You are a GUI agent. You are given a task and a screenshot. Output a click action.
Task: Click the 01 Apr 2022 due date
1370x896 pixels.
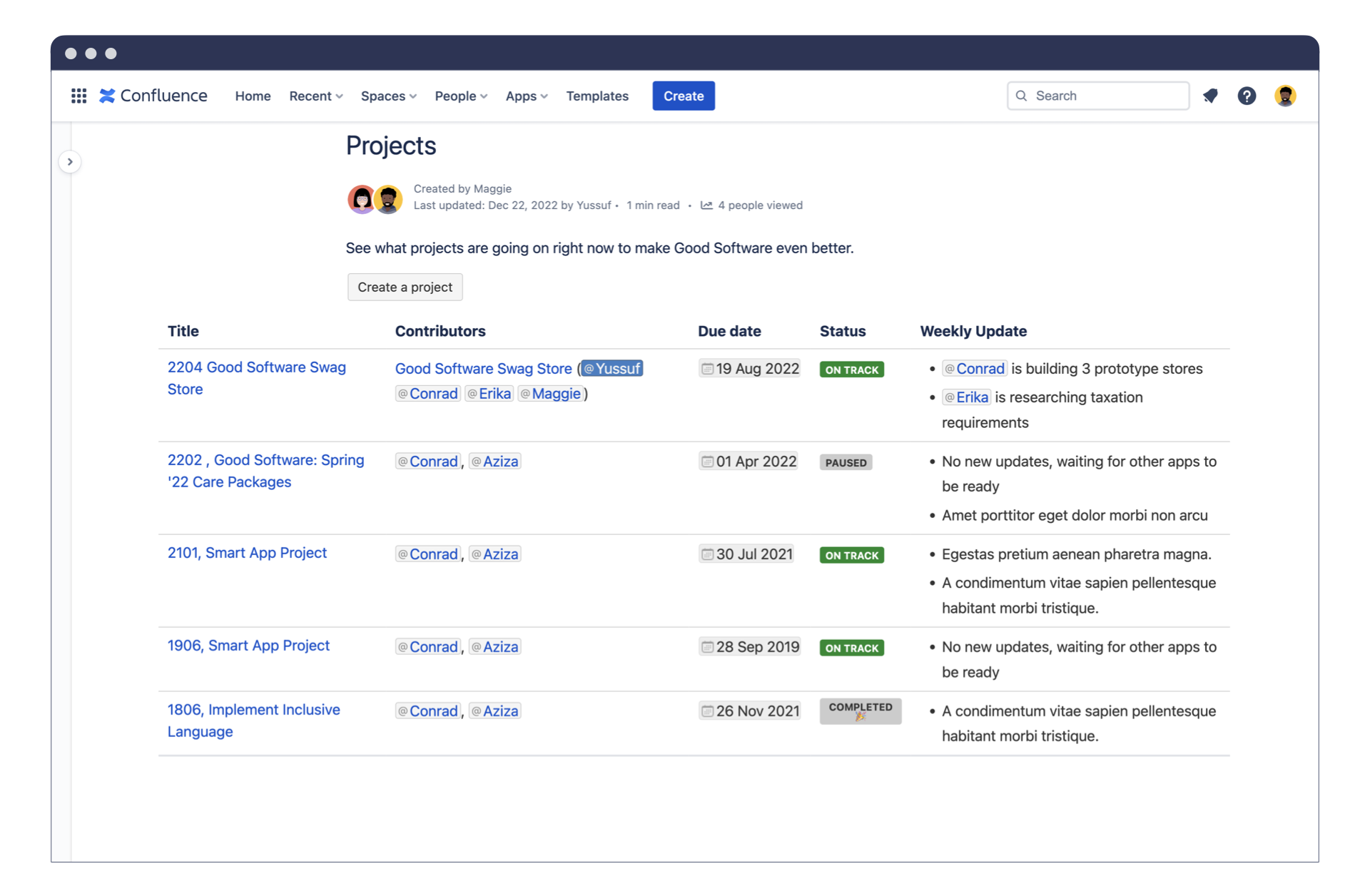pos(749,462)
